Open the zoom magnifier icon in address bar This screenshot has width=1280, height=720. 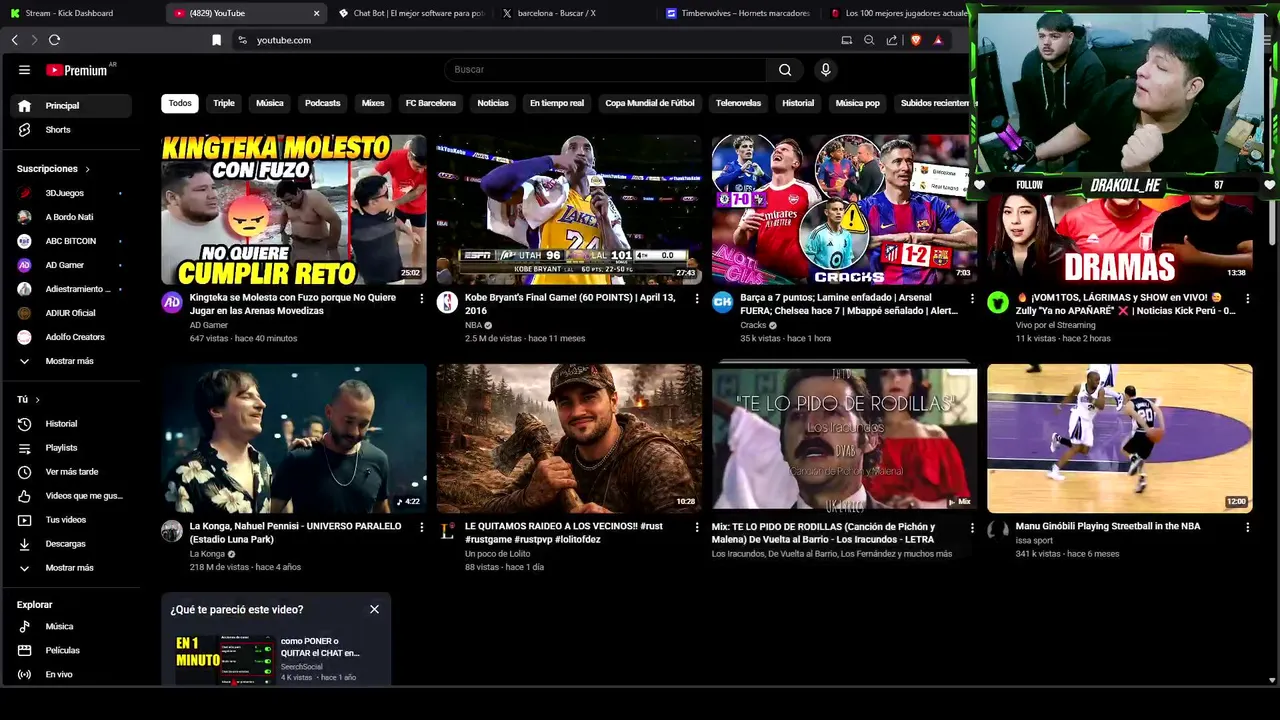click(869, 40)
